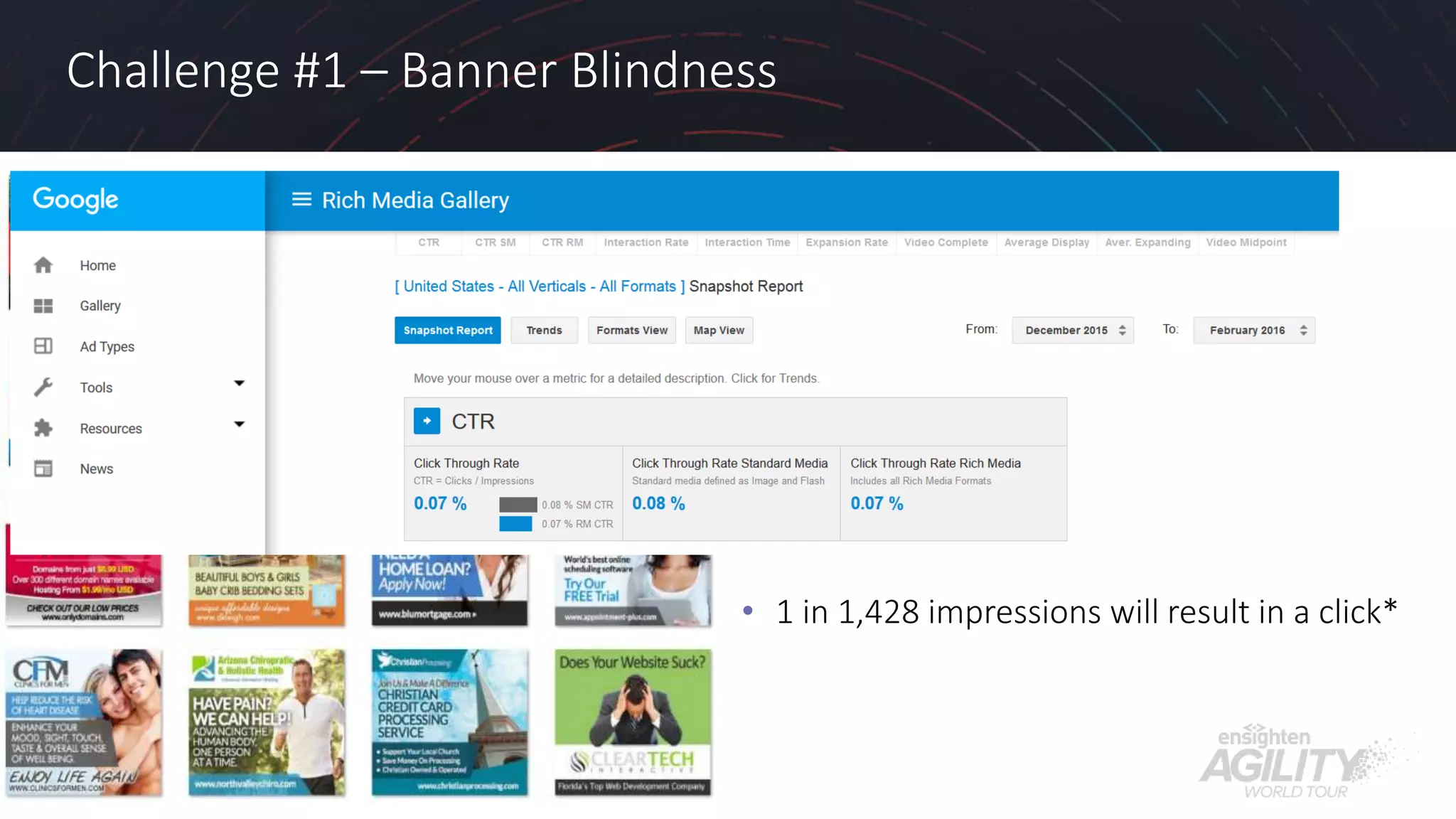Click the Rich Media 0.07 % value

pos(877,503)
